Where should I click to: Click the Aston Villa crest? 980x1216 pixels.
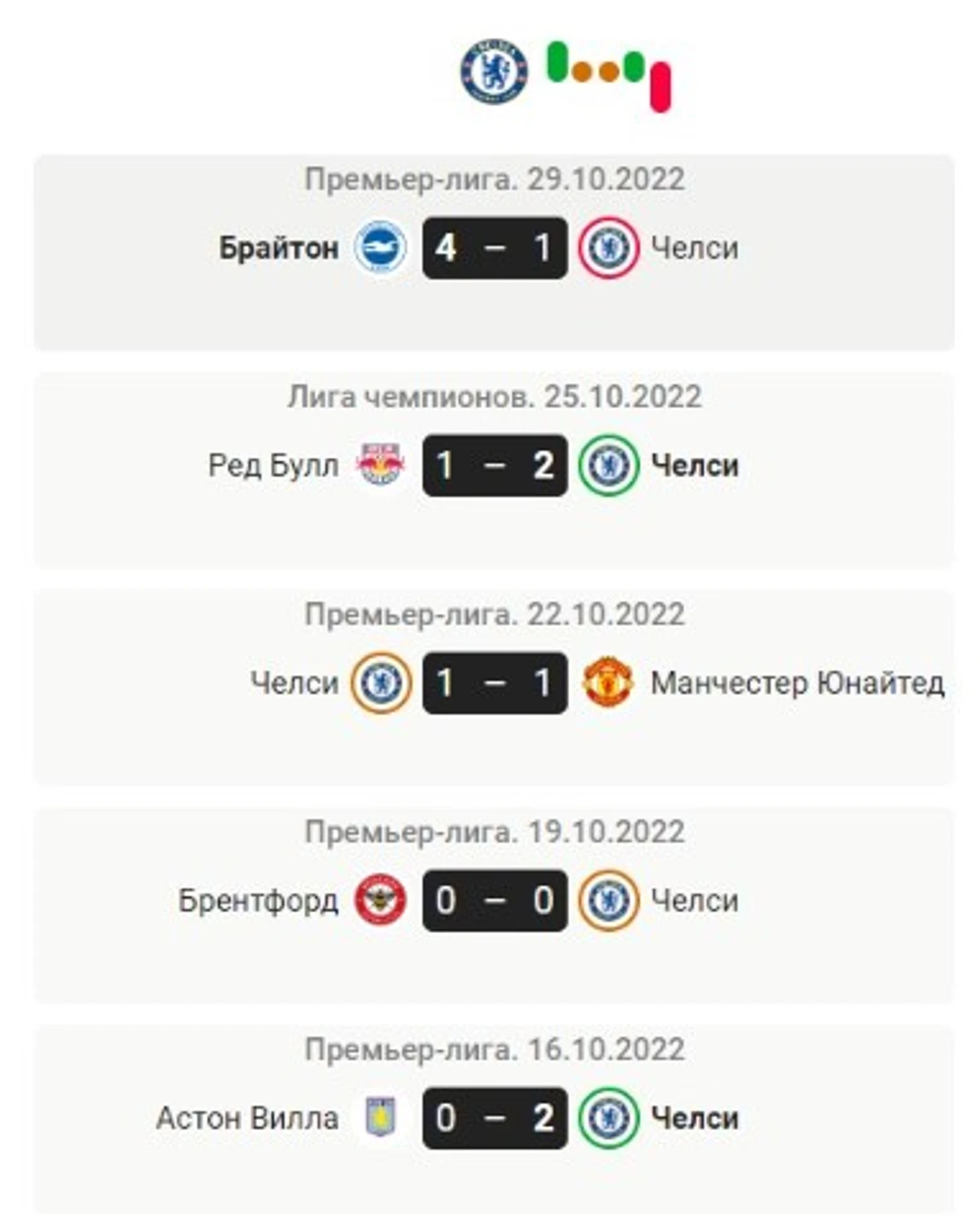pos(380,1117)
